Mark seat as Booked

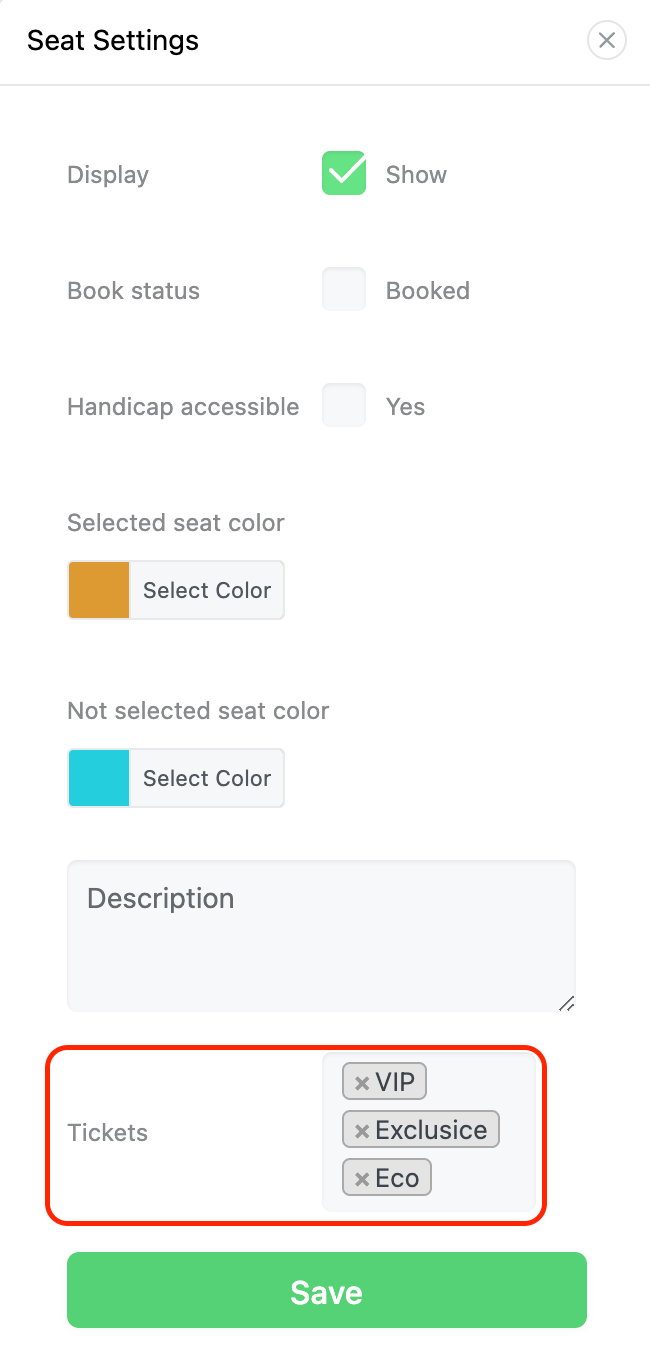tap(343, 289)
